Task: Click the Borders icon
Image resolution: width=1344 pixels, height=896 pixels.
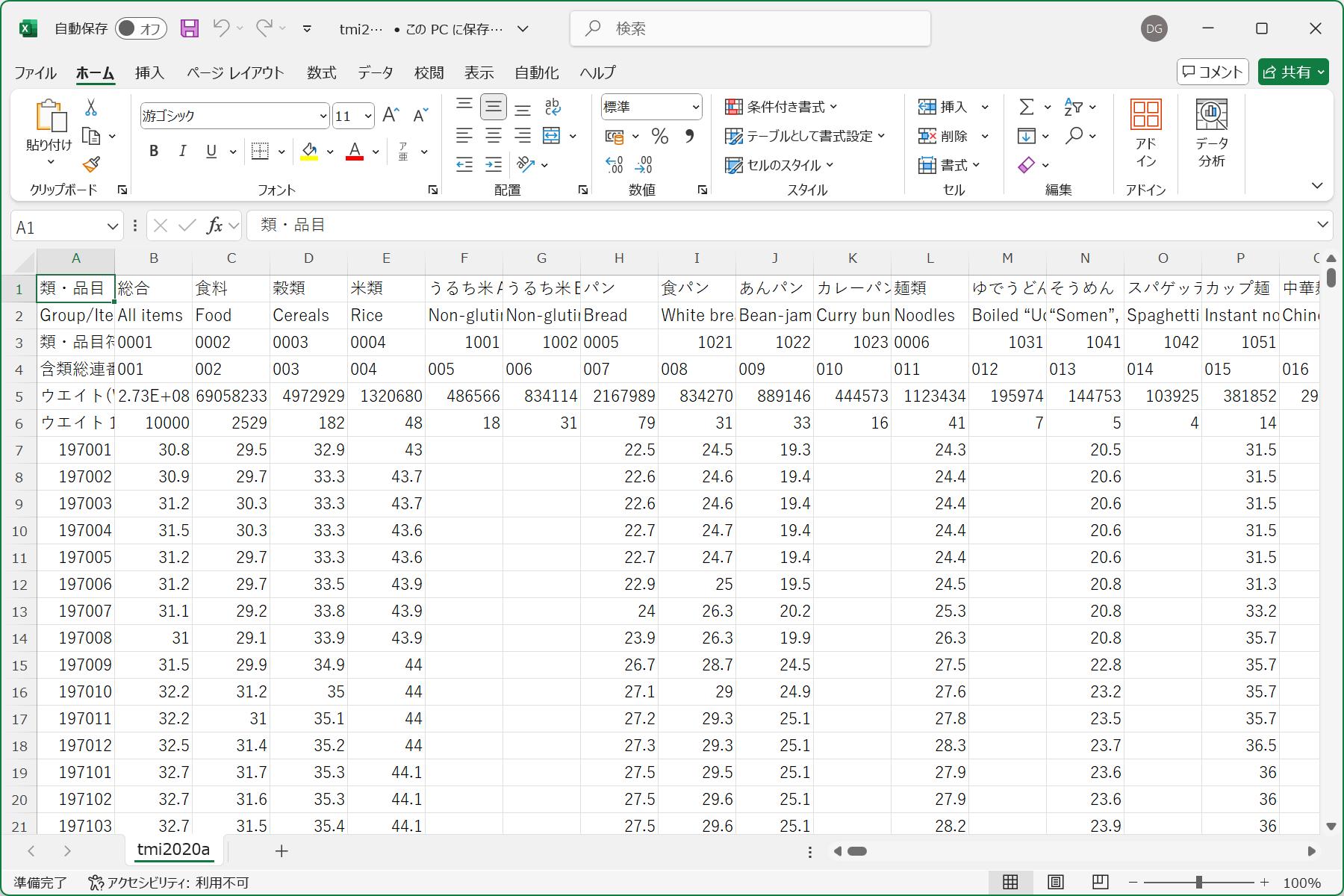Action: coord(260,151)
